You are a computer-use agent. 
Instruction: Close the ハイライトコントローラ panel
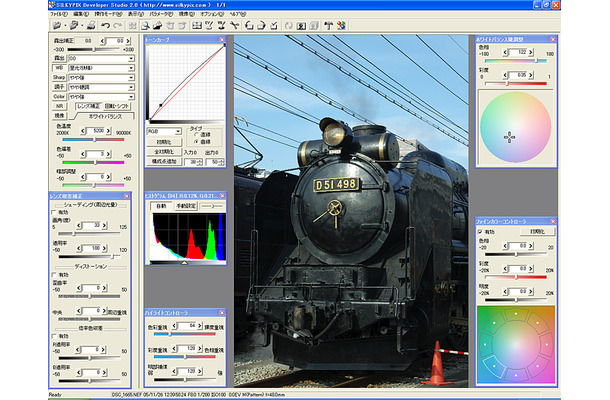[222, 312]
